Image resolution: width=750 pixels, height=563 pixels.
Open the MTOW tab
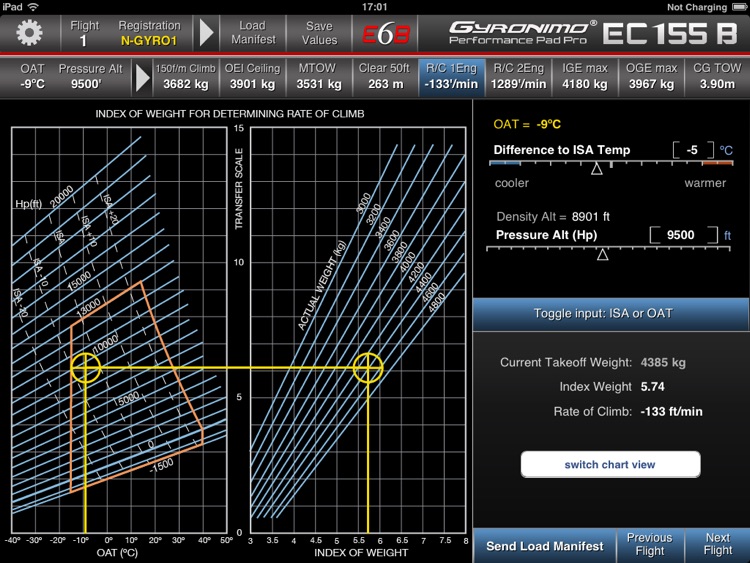click(x=319, y=77)
